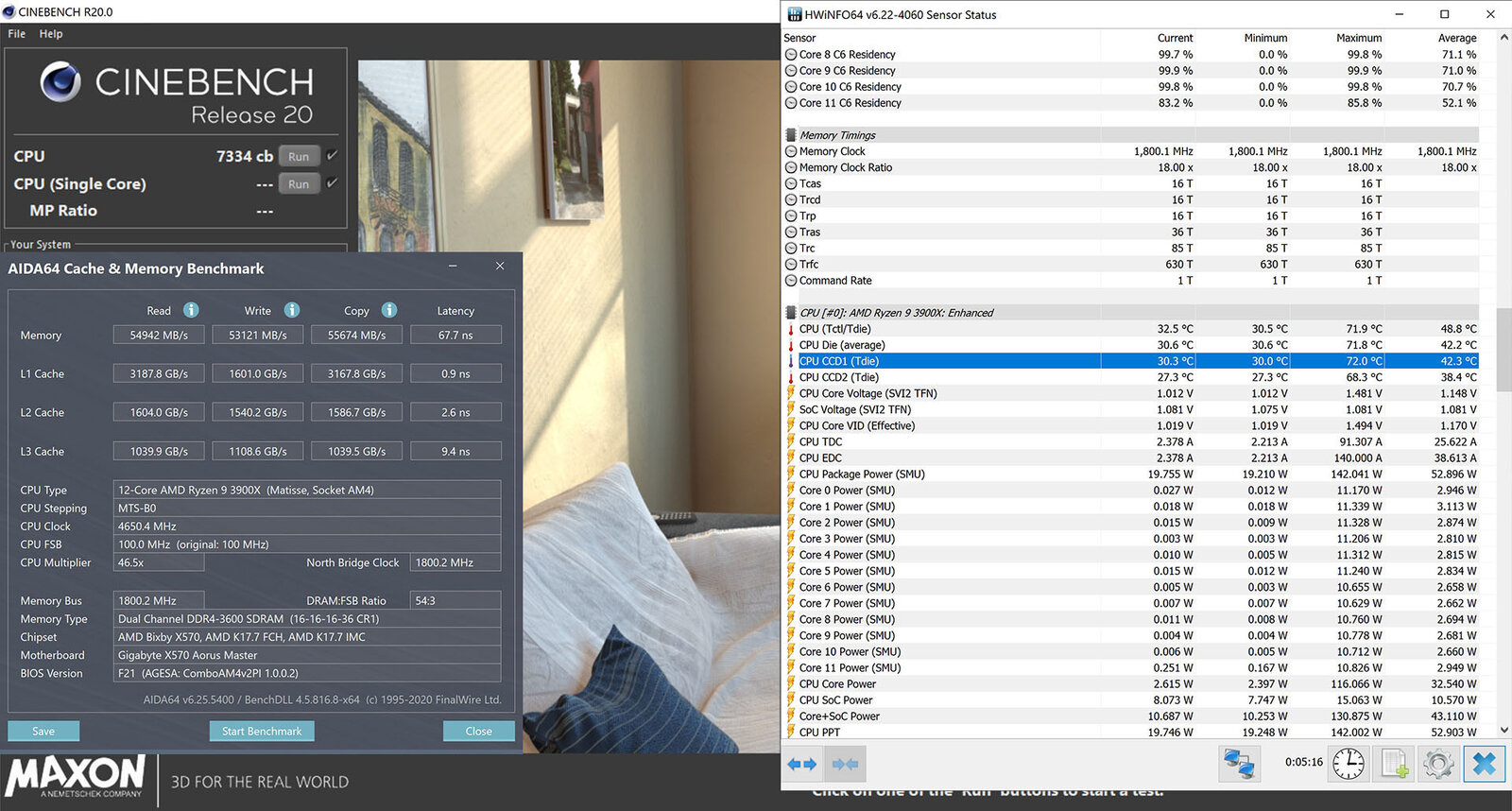Screen dimensions: 1512x811
Task: Select the Core+SoC Power row
Action: [1131, 716]
